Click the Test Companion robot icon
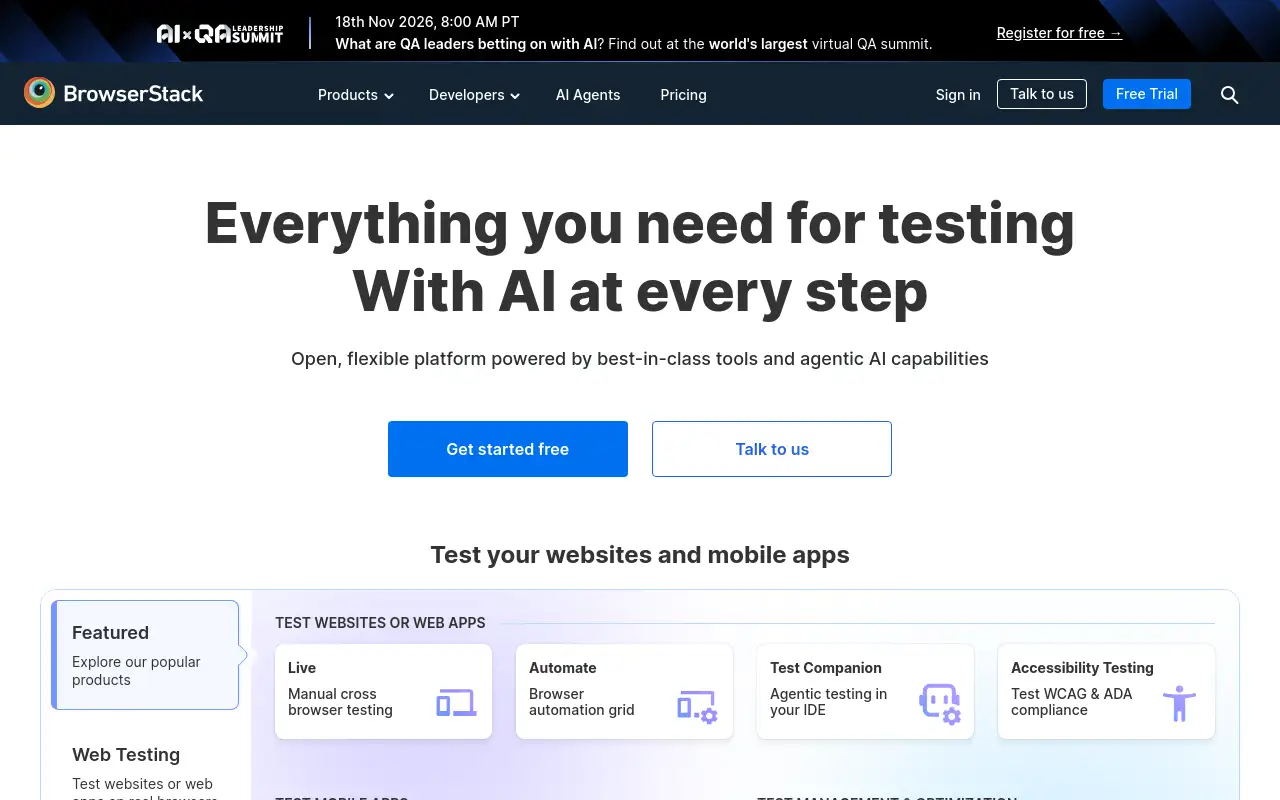 [x=939, y=704]
